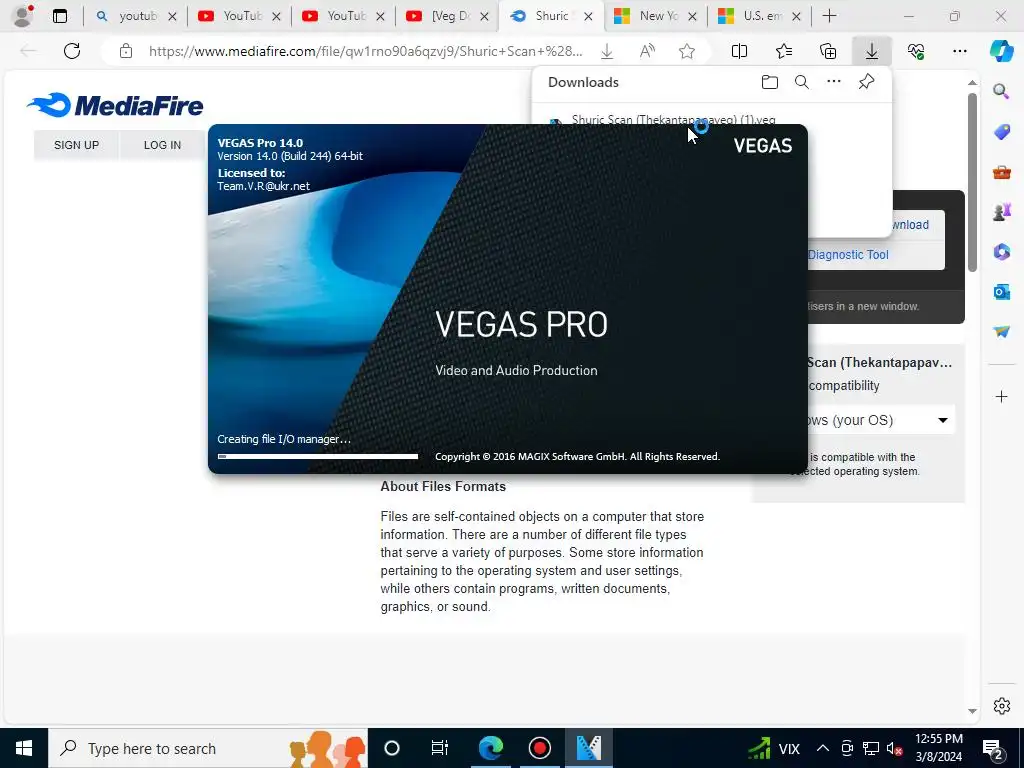The width and height of the screenshot is (1024, 768).
Task: Open the screen recorder taskbar icon
Action: [539, 748]
